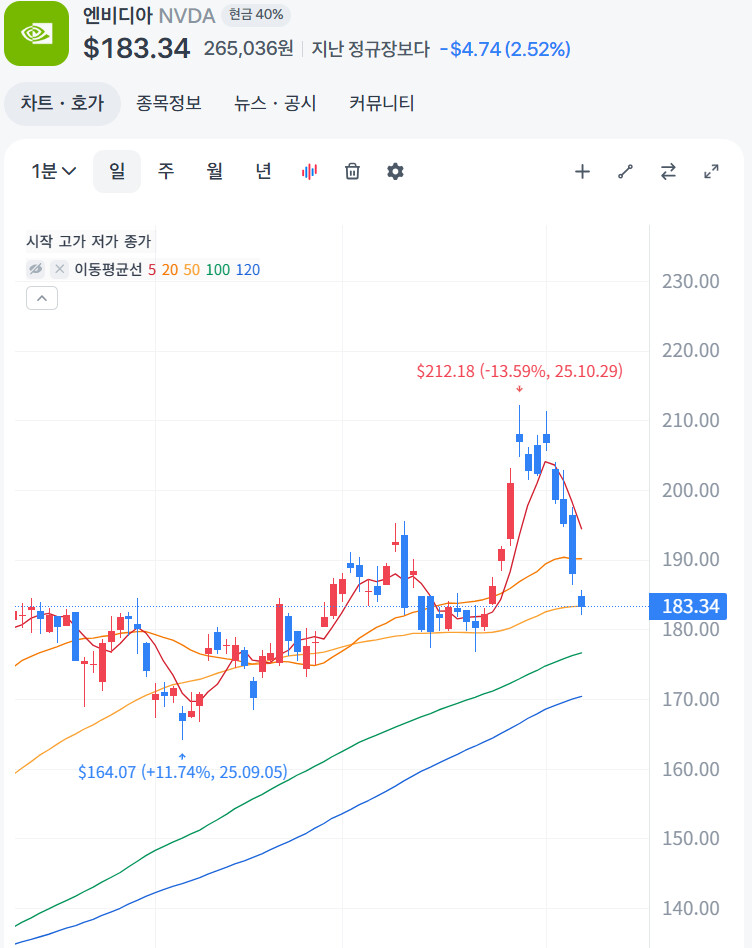The height and width of the screenshot is (948, 752).
Task: Click the -$4.74 (2.52%) change value
Action: (505, 49)
